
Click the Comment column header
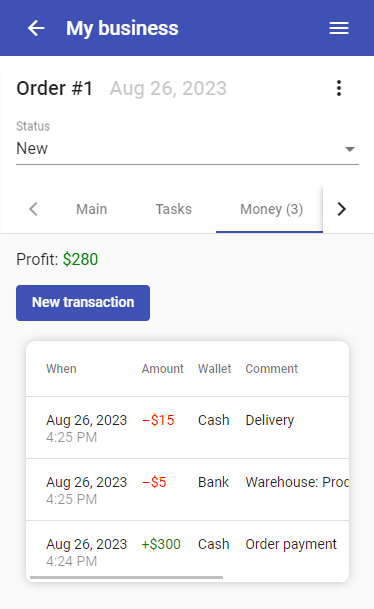click(271, 369)
